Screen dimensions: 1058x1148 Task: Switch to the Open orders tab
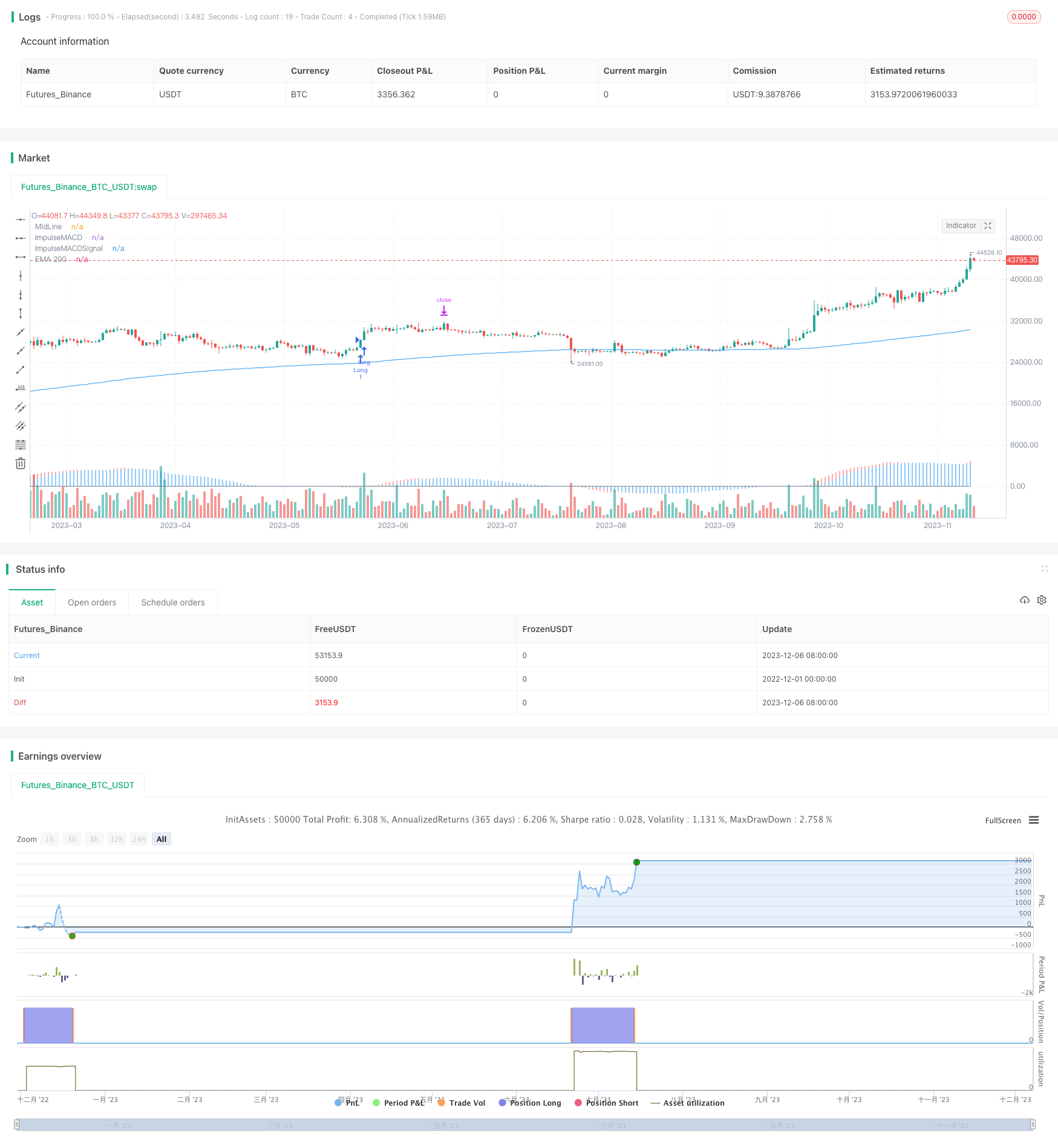(92, 602)
